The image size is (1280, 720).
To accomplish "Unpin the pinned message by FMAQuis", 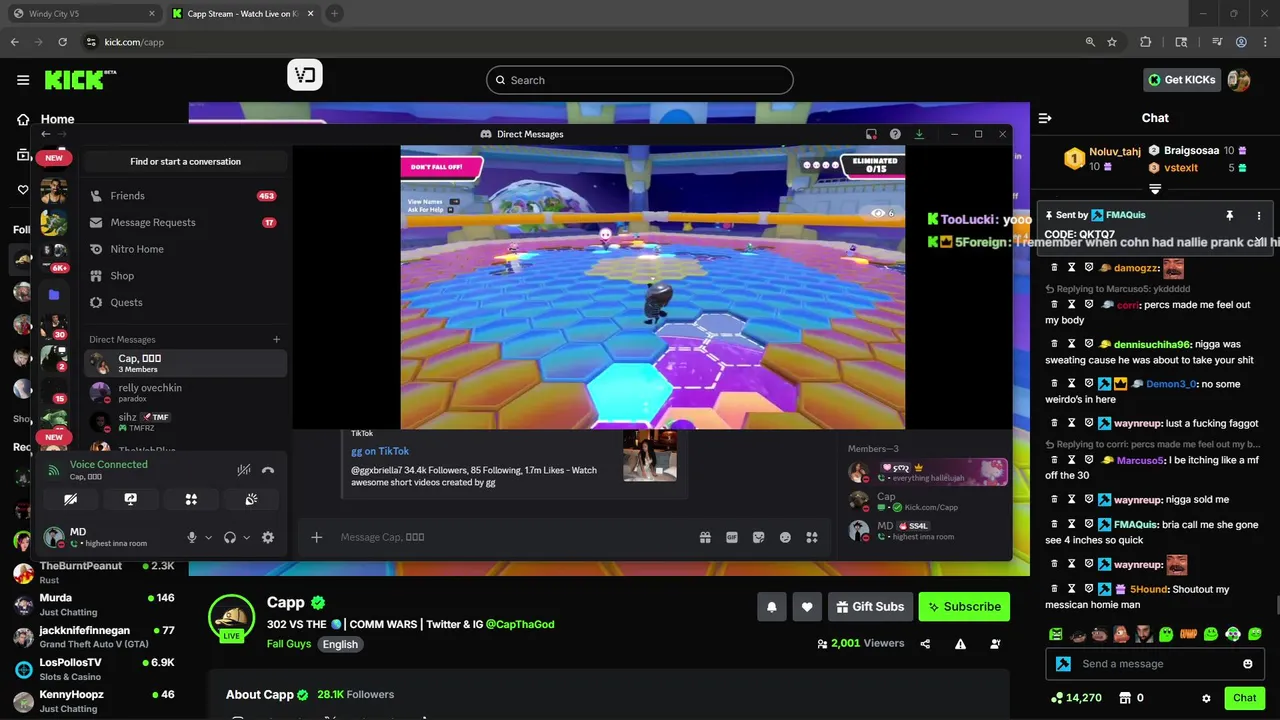I will (x=1229, y=215).
